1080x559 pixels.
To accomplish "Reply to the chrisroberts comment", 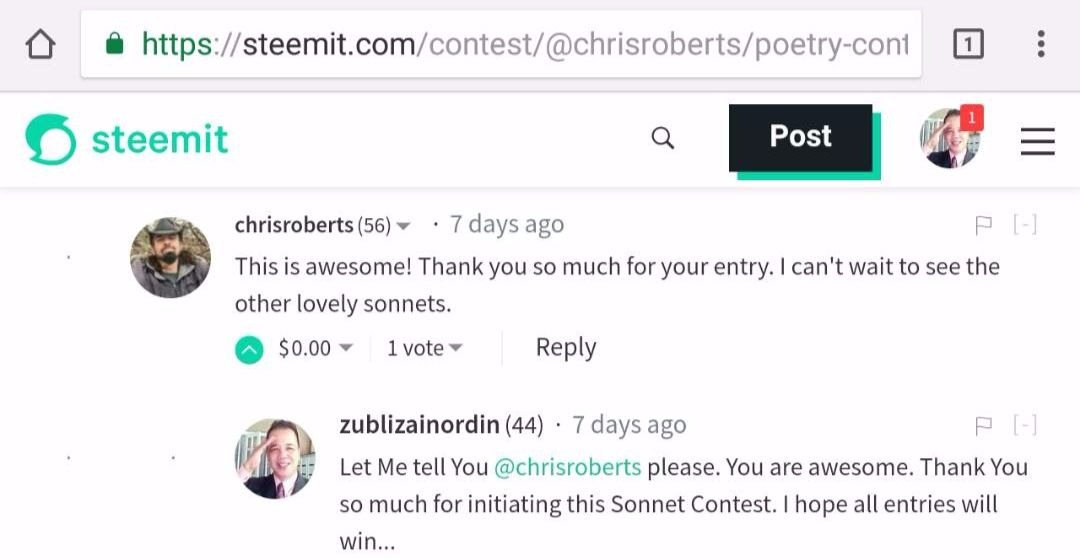I will [566, 348].
